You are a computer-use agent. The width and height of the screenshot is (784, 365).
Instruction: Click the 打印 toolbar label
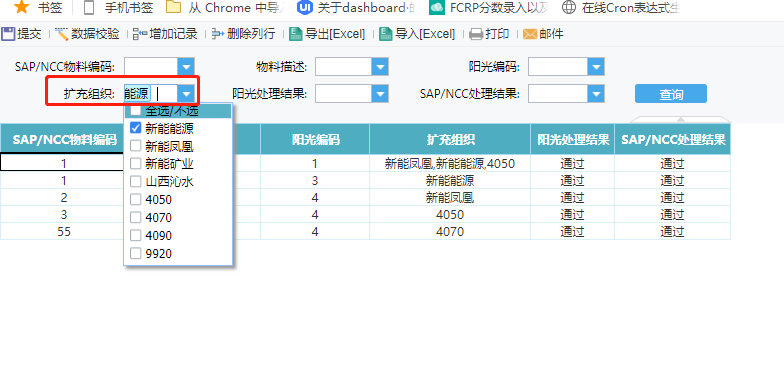tap(497, 34)
